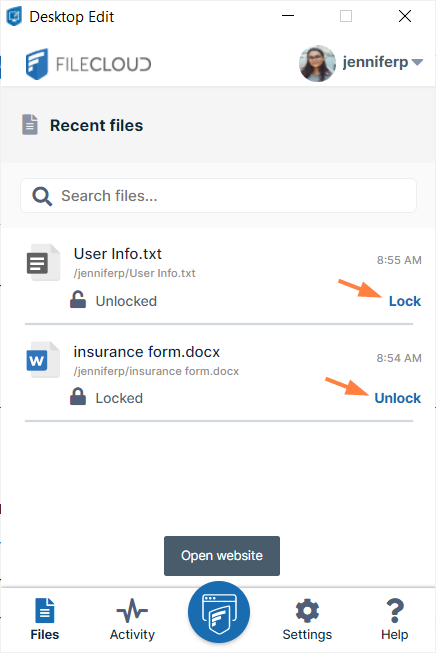Click the jenniferp username
This screenshot has width=436, height=653.
(x=375, y=62)
